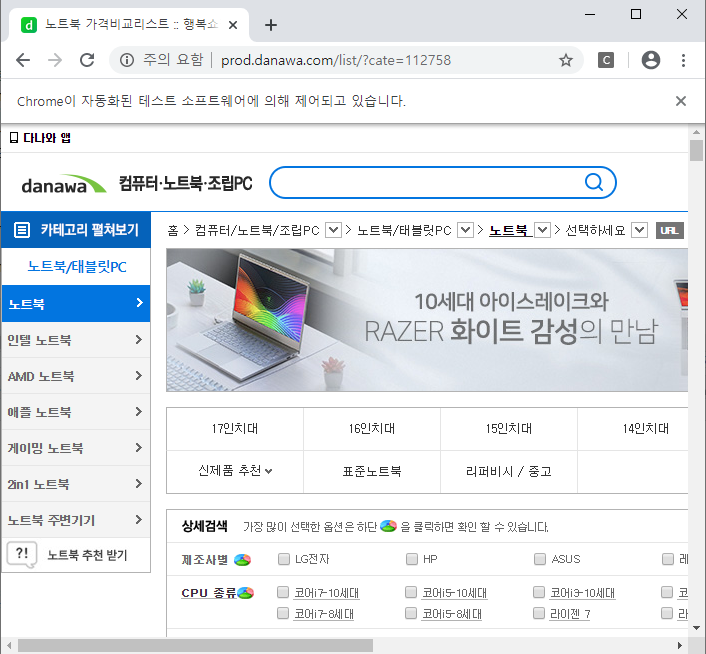
Task: Tick the 코어i5-10세대 checkbox
Action: 411,592
